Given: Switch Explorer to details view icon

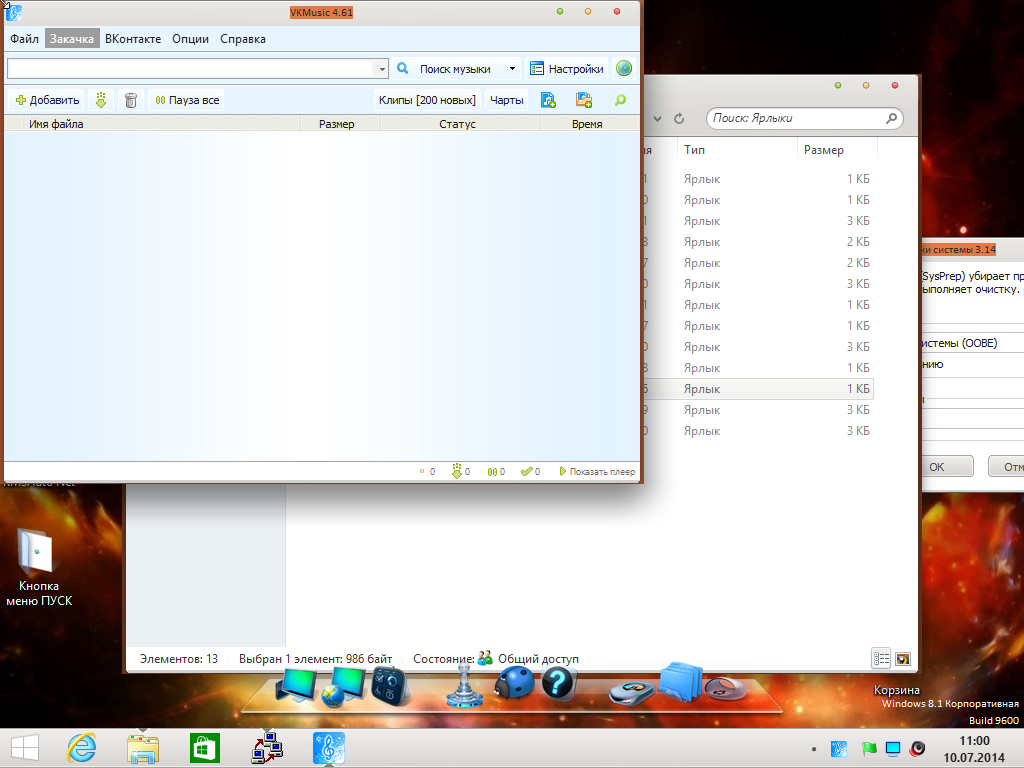Looking at the screenshot, I should 881,658.
